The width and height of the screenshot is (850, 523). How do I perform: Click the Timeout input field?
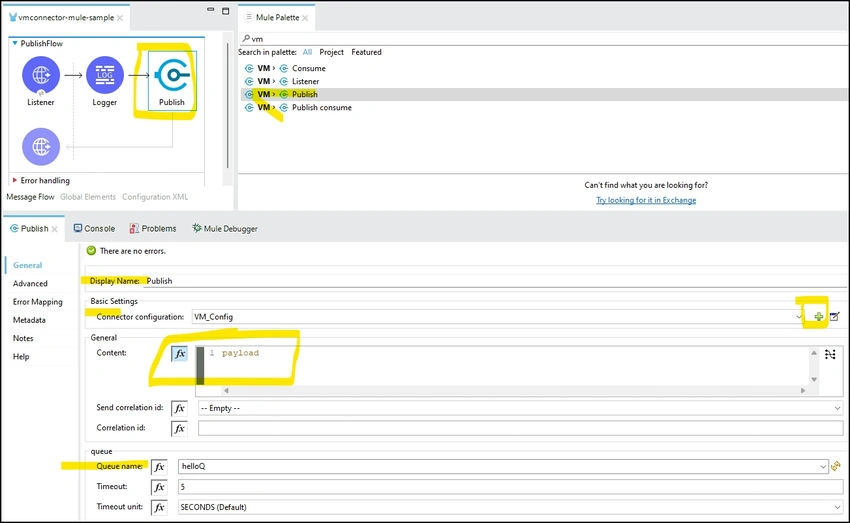pyautogui.click(x=511, y=487)
